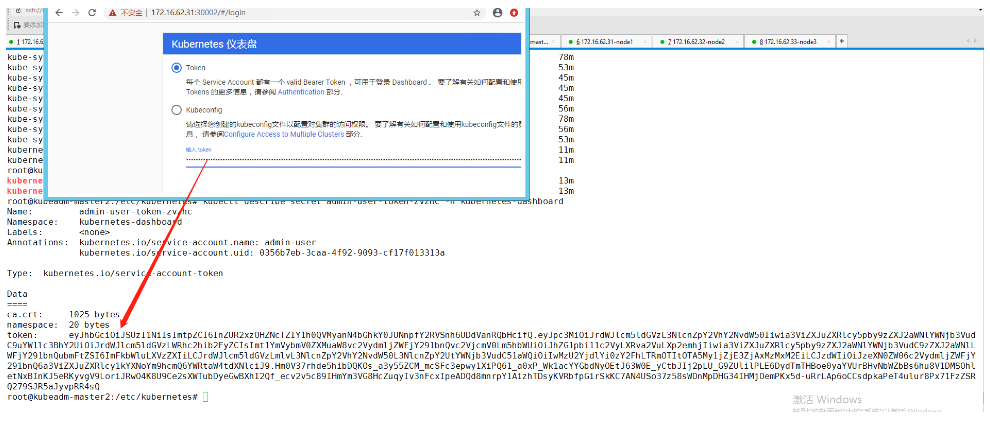Click the not-secure warning triangle icon
Viewport: 990px width, 425px height.
coord(112,13)
